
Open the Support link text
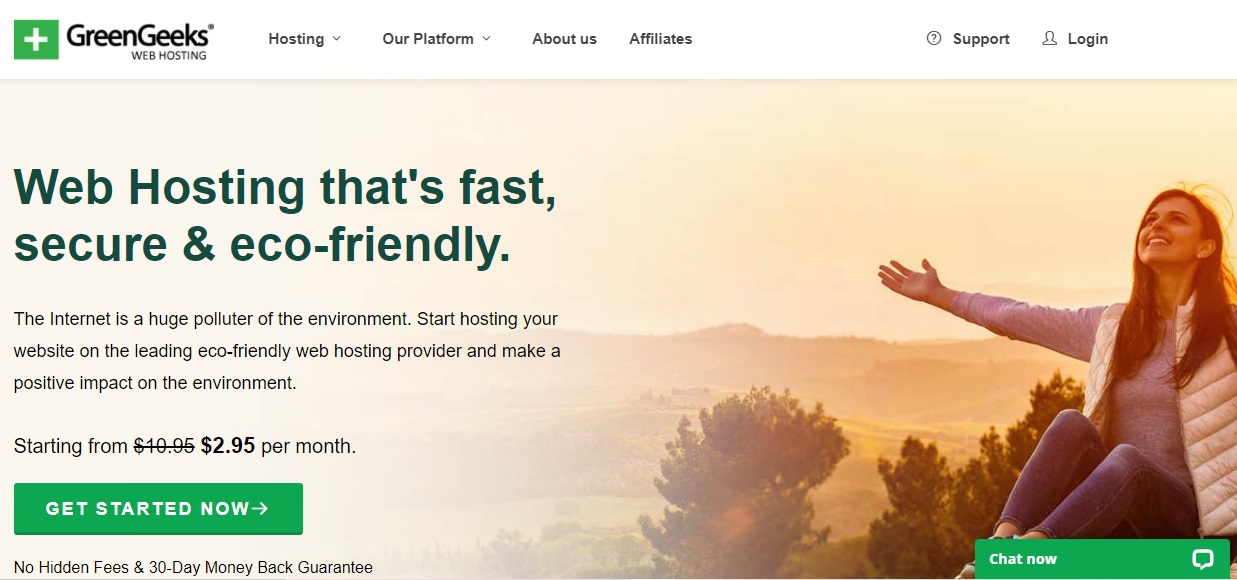981,39
